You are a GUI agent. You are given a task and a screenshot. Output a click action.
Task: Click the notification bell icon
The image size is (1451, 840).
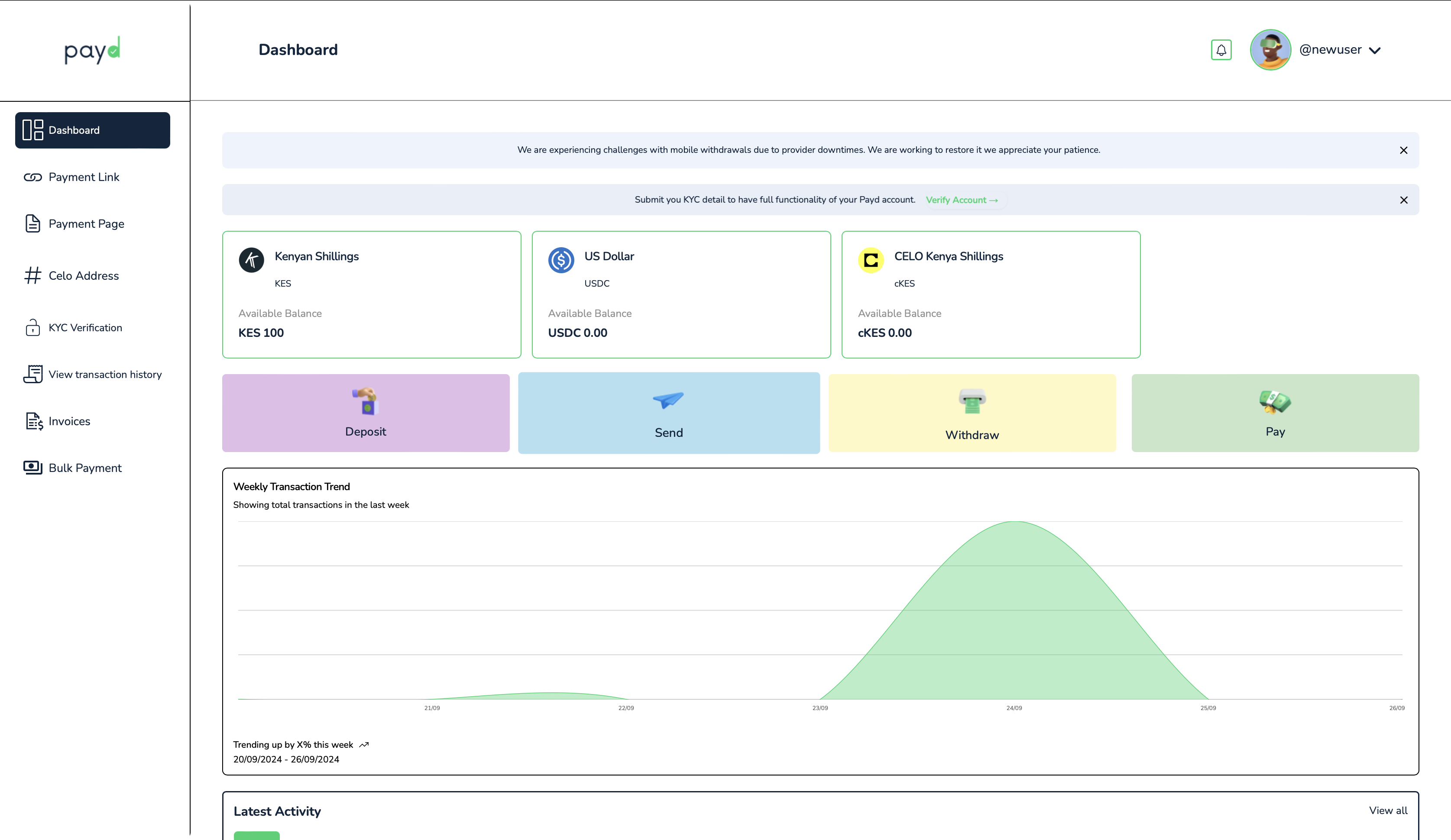pos(1221,50)
